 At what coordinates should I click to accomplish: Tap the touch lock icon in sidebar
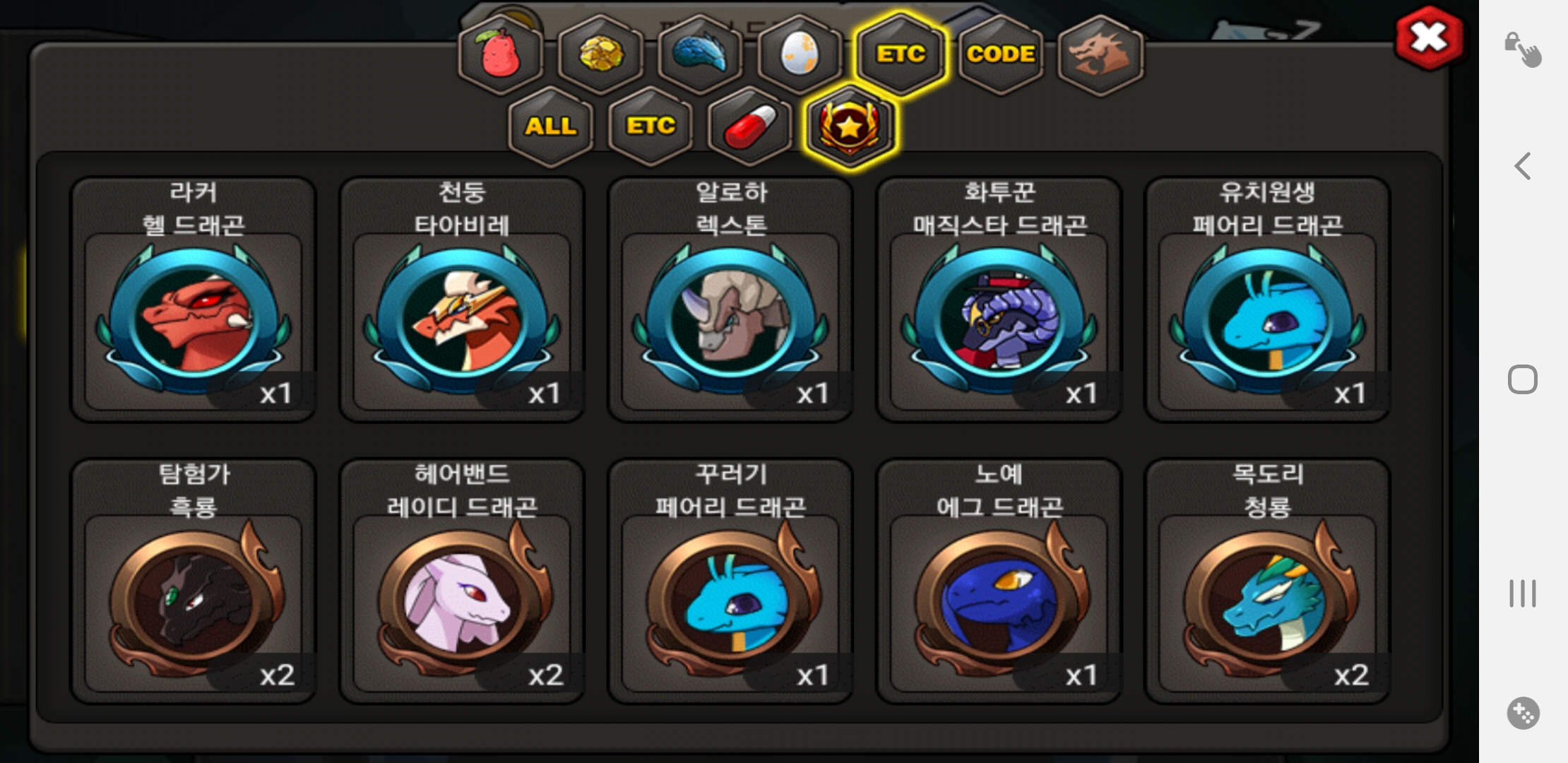pos(1523,49)
